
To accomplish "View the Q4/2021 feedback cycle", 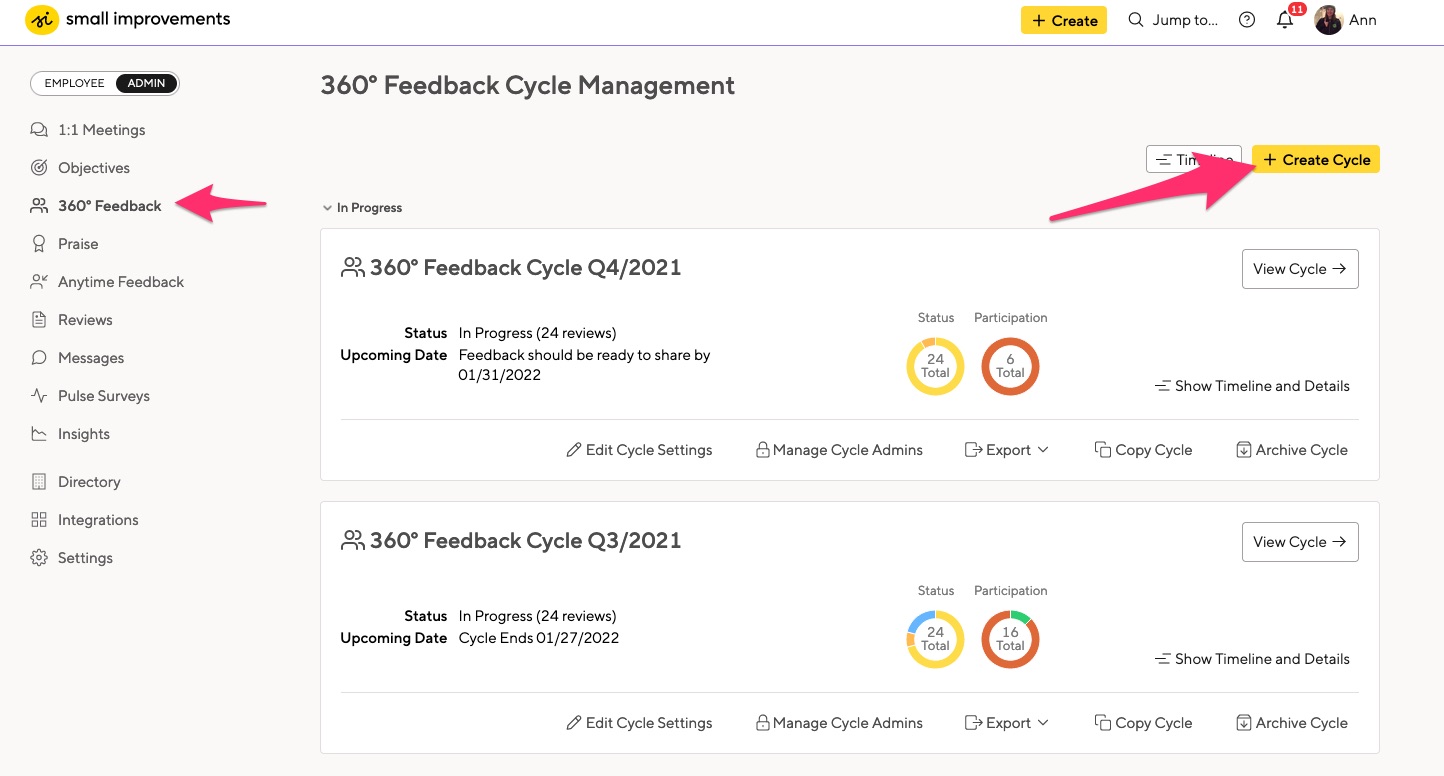I will coord(1300,268).
